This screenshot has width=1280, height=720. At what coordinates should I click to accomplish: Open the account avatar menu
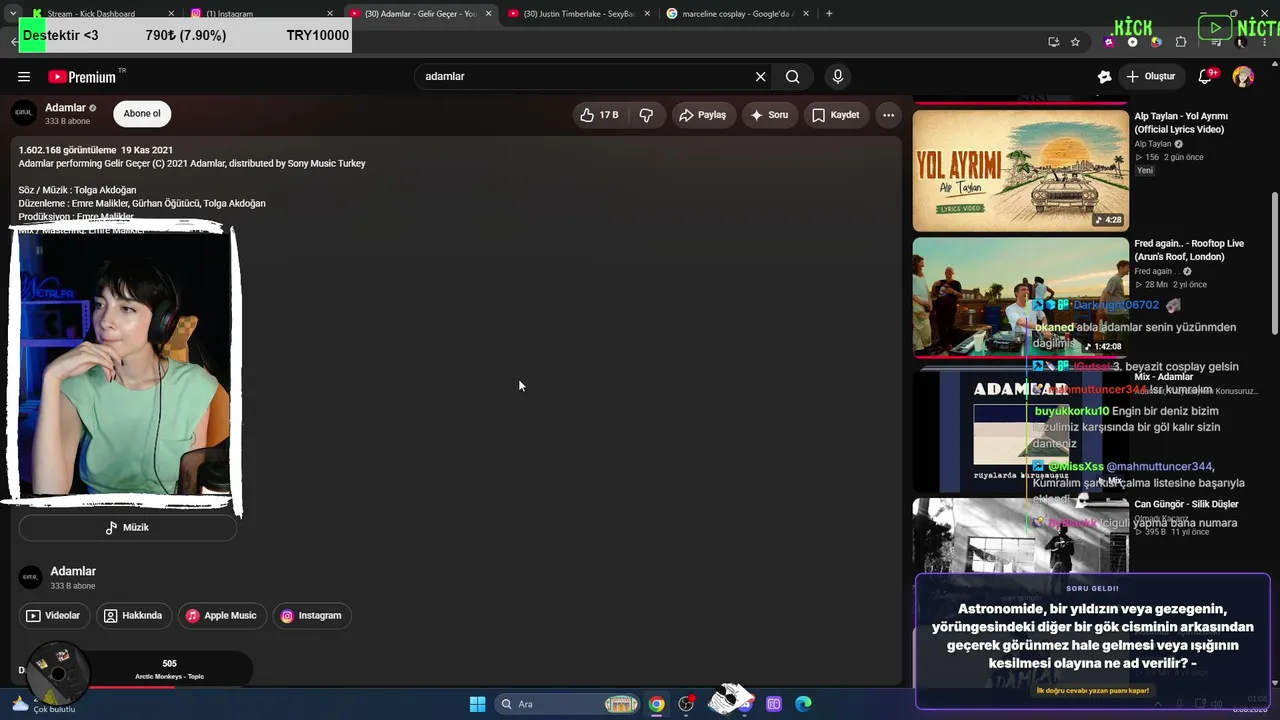point(1243,77)
